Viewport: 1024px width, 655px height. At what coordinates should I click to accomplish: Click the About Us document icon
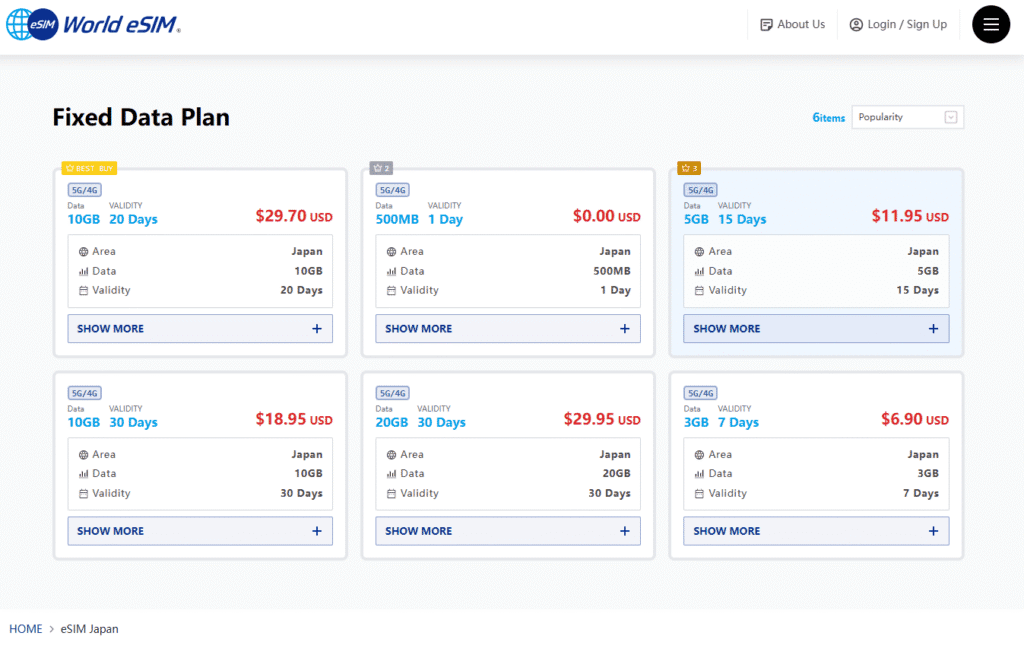coord(766,25)
